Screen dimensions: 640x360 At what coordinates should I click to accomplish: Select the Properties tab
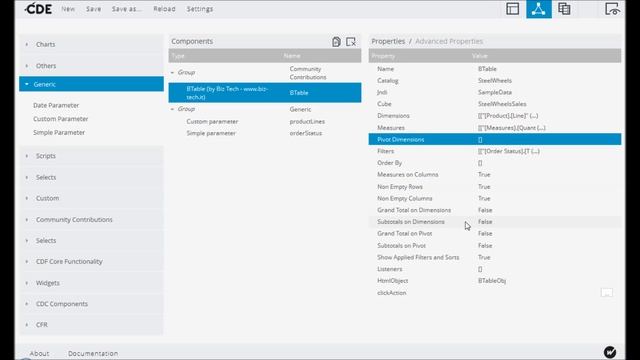pos(388,41)
